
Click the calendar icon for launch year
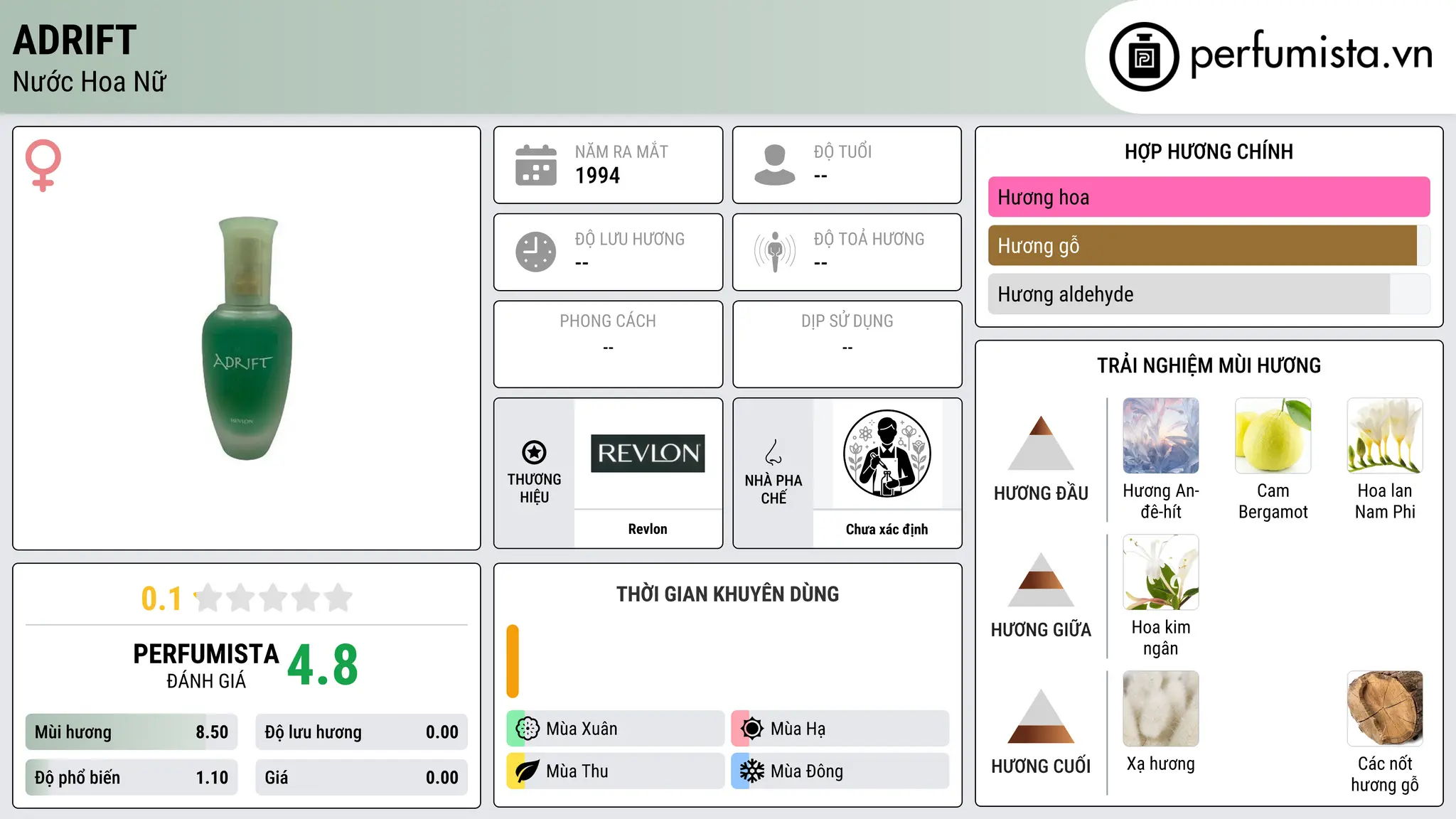pos(536,165)
